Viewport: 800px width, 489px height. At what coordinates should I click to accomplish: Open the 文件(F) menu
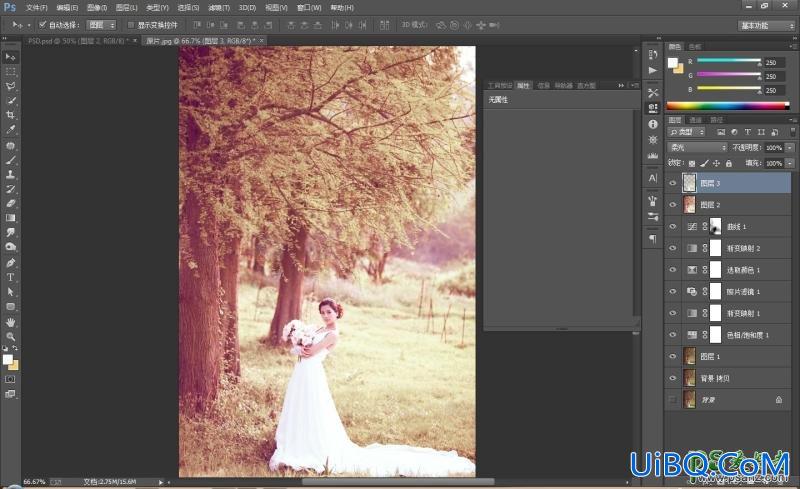[x=37, y=8]
